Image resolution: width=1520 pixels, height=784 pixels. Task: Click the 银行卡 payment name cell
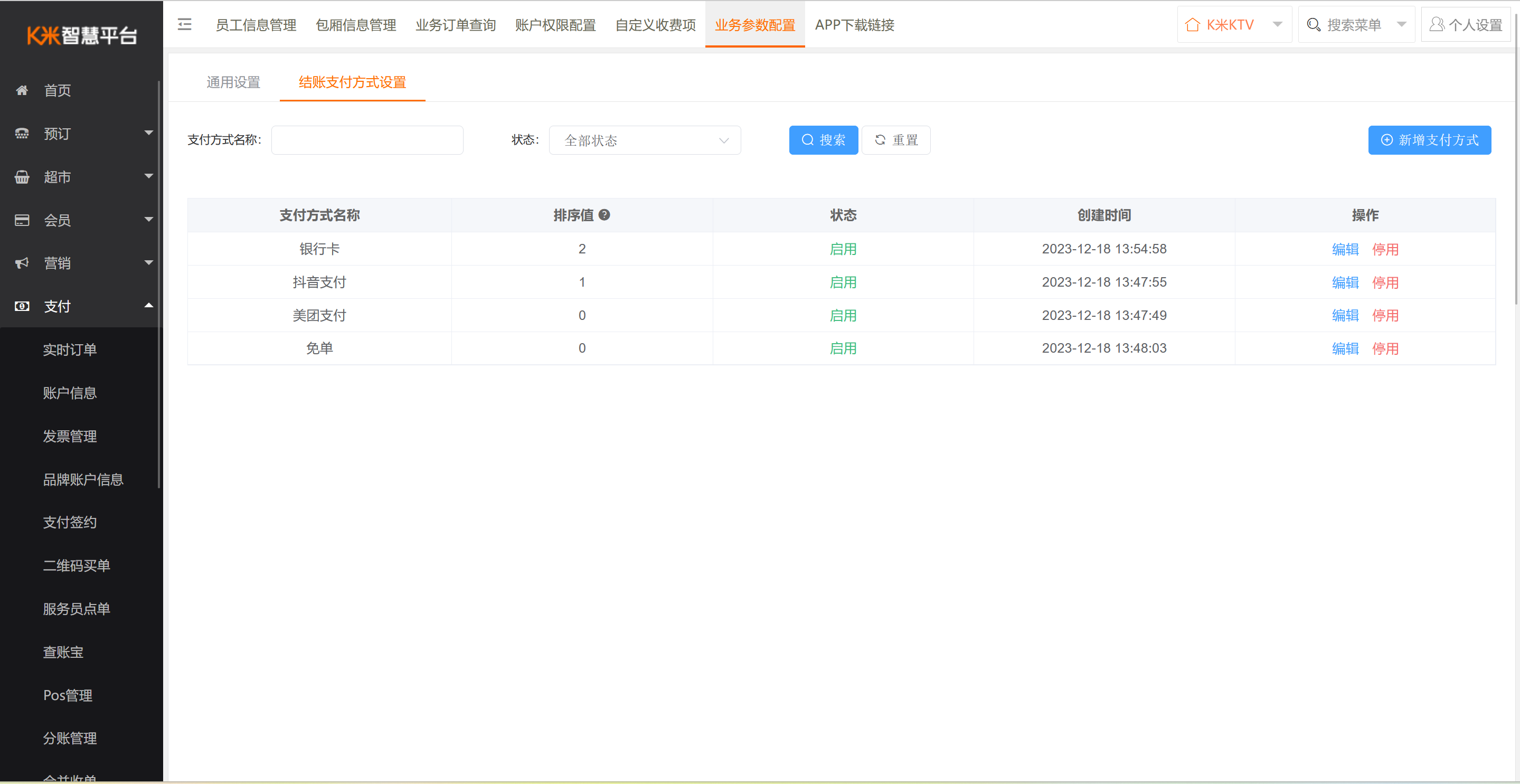point(319,249)
